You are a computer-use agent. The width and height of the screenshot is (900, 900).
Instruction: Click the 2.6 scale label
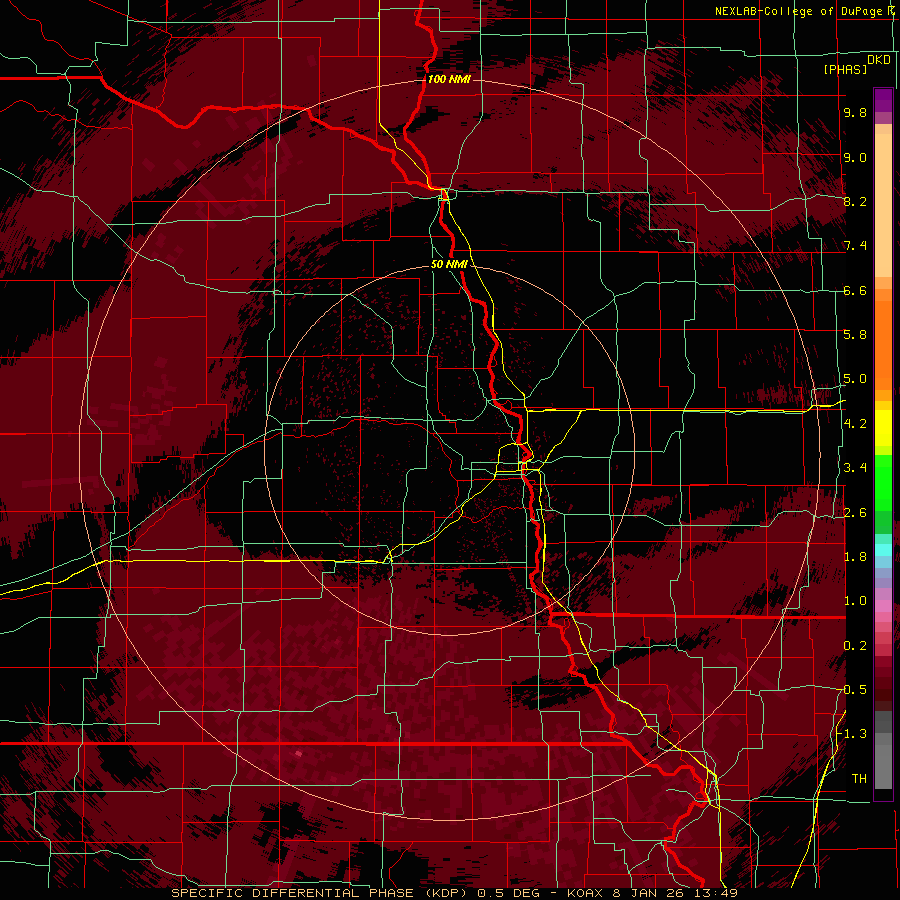click(x=855, y=513)
